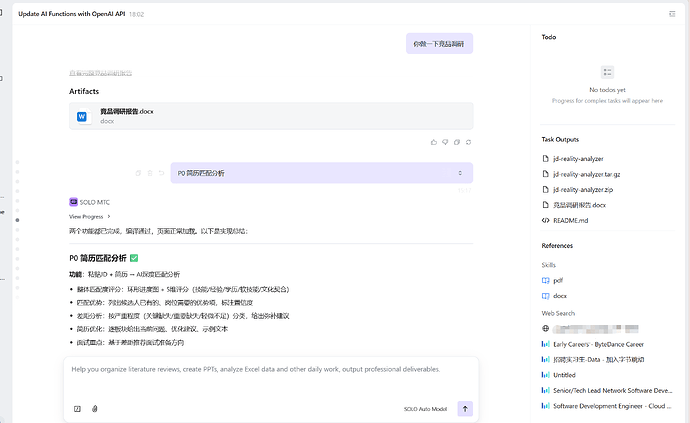Open the SOLO Auto Model selector
Screen dimensions: 690x423
point(424,408)
